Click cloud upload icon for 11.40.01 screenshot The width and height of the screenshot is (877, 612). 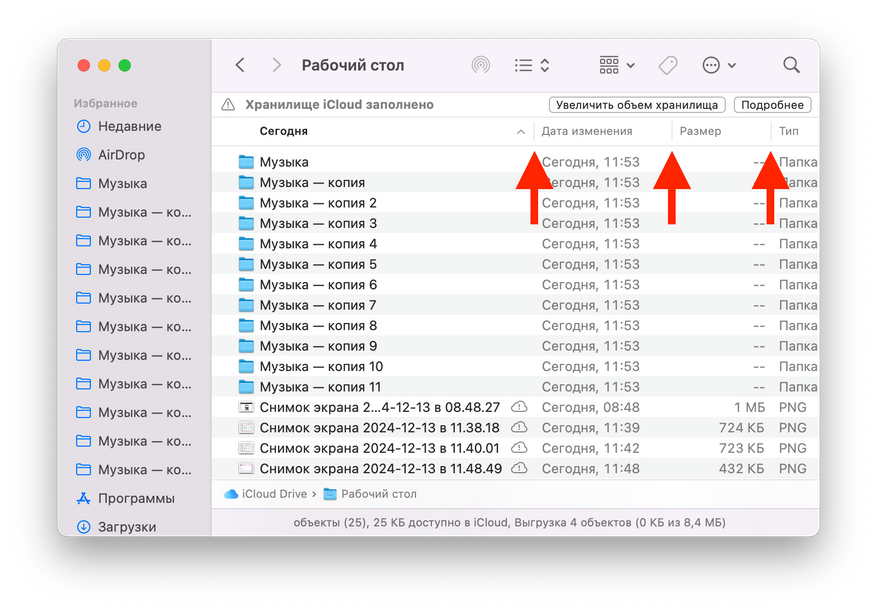coord(520,448)
